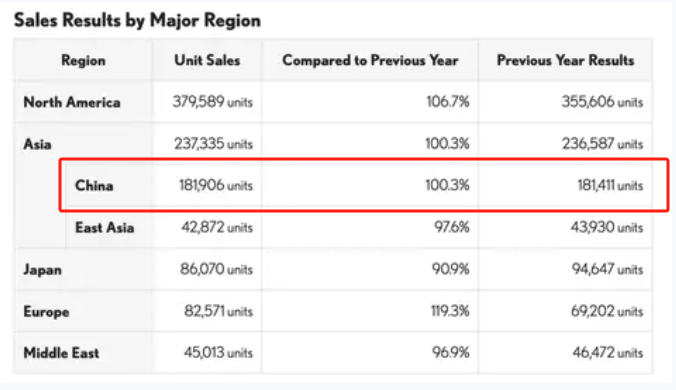This screenshot has height=390, width=676.
Task: Select the Europe row label
Action: point(46,312)
